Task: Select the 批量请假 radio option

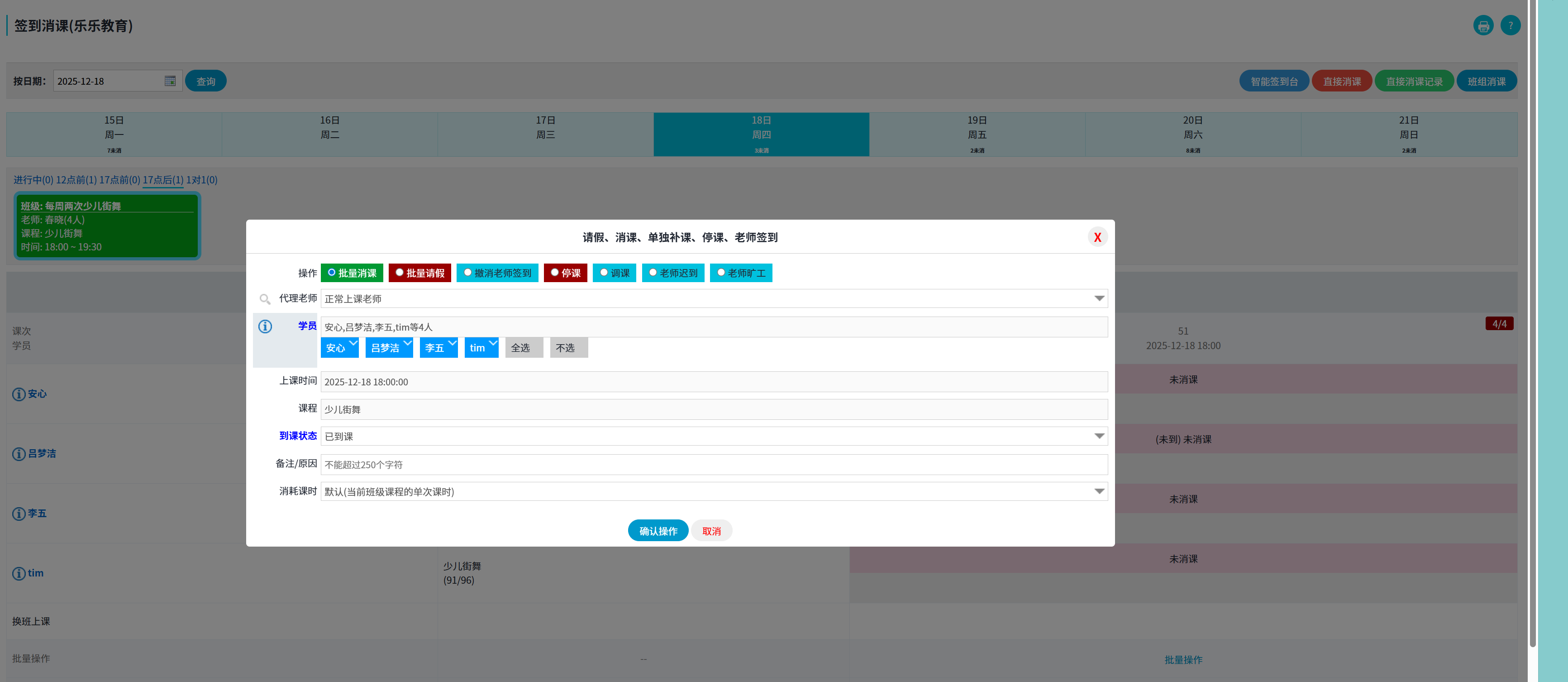Action: click(x=399, y=272)
